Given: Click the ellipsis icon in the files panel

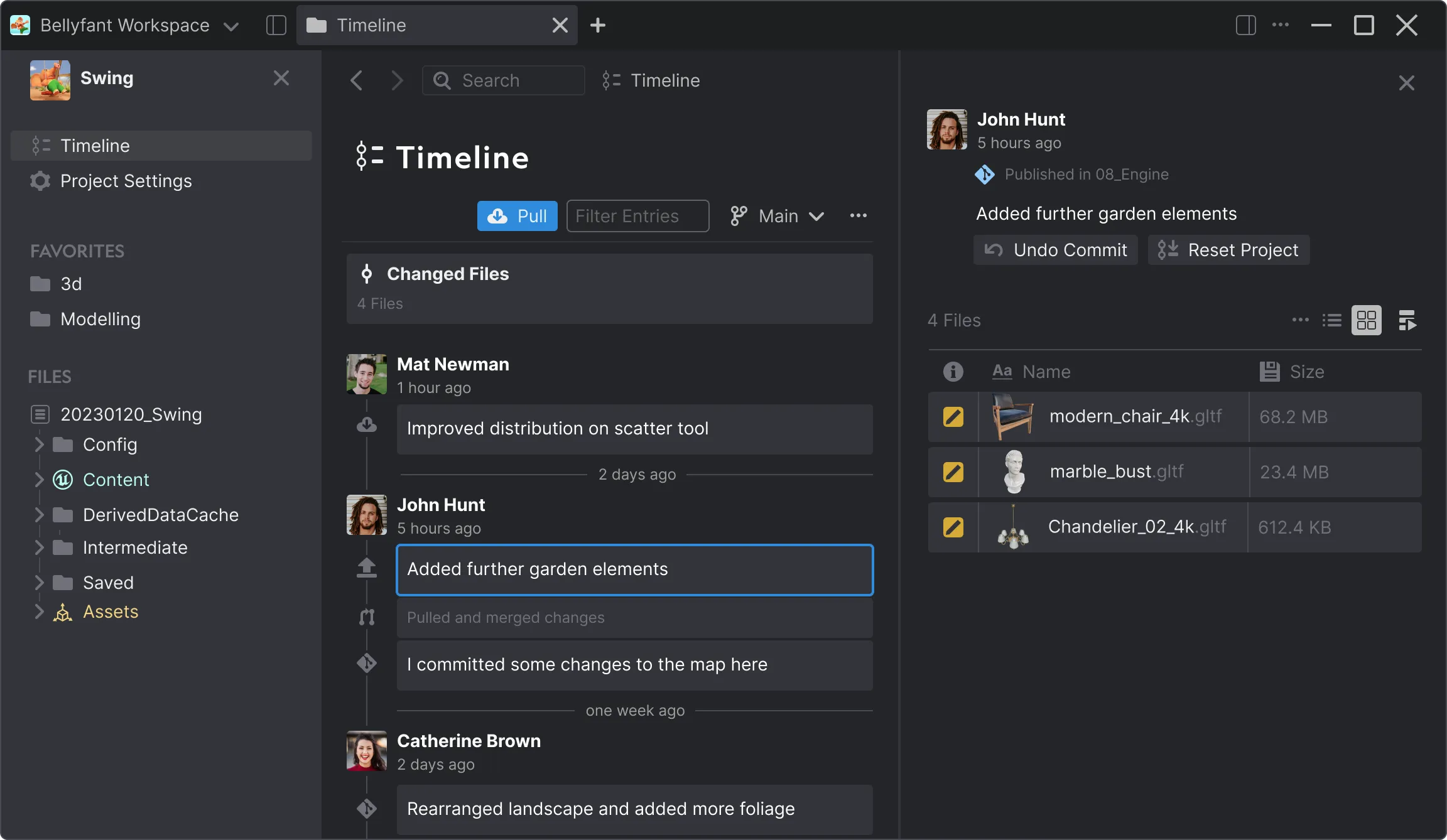Looking at the screenshot, I should (x=1299, y=320).
